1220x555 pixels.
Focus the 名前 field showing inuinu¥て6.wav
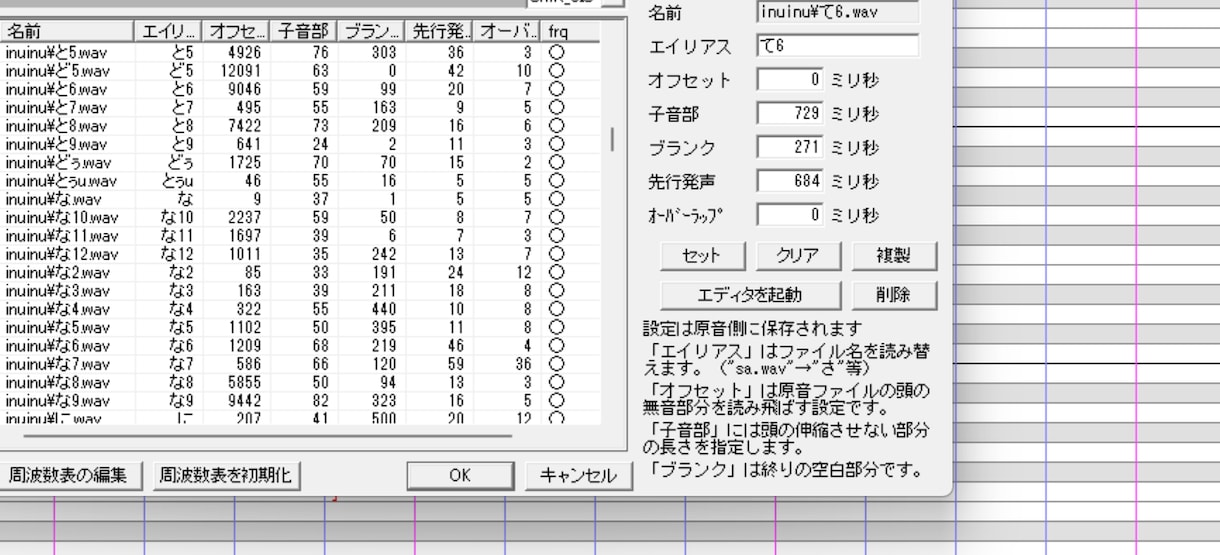point(838,12)
